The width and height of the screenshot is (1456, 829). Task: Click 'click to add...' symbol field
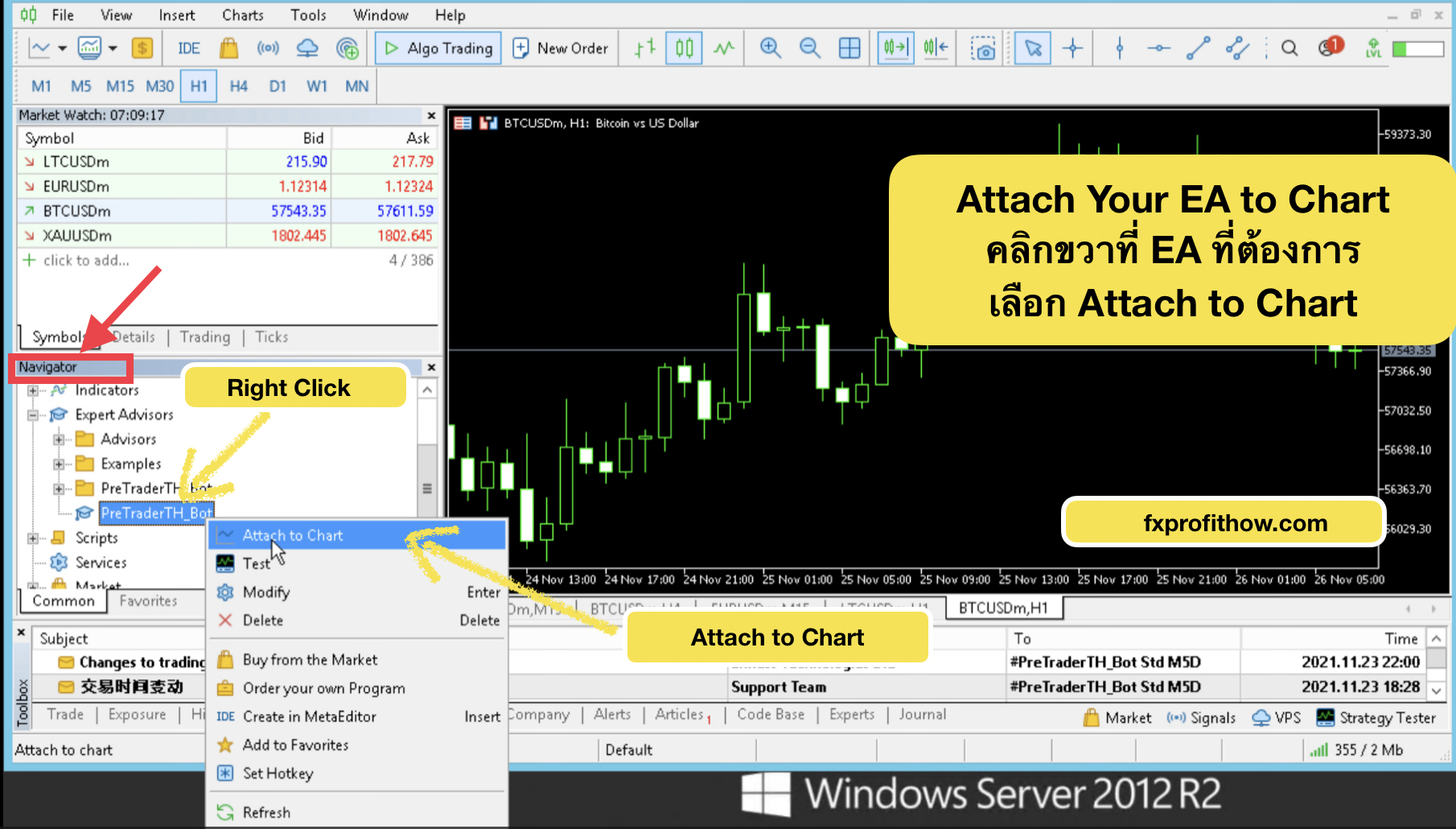86,261
